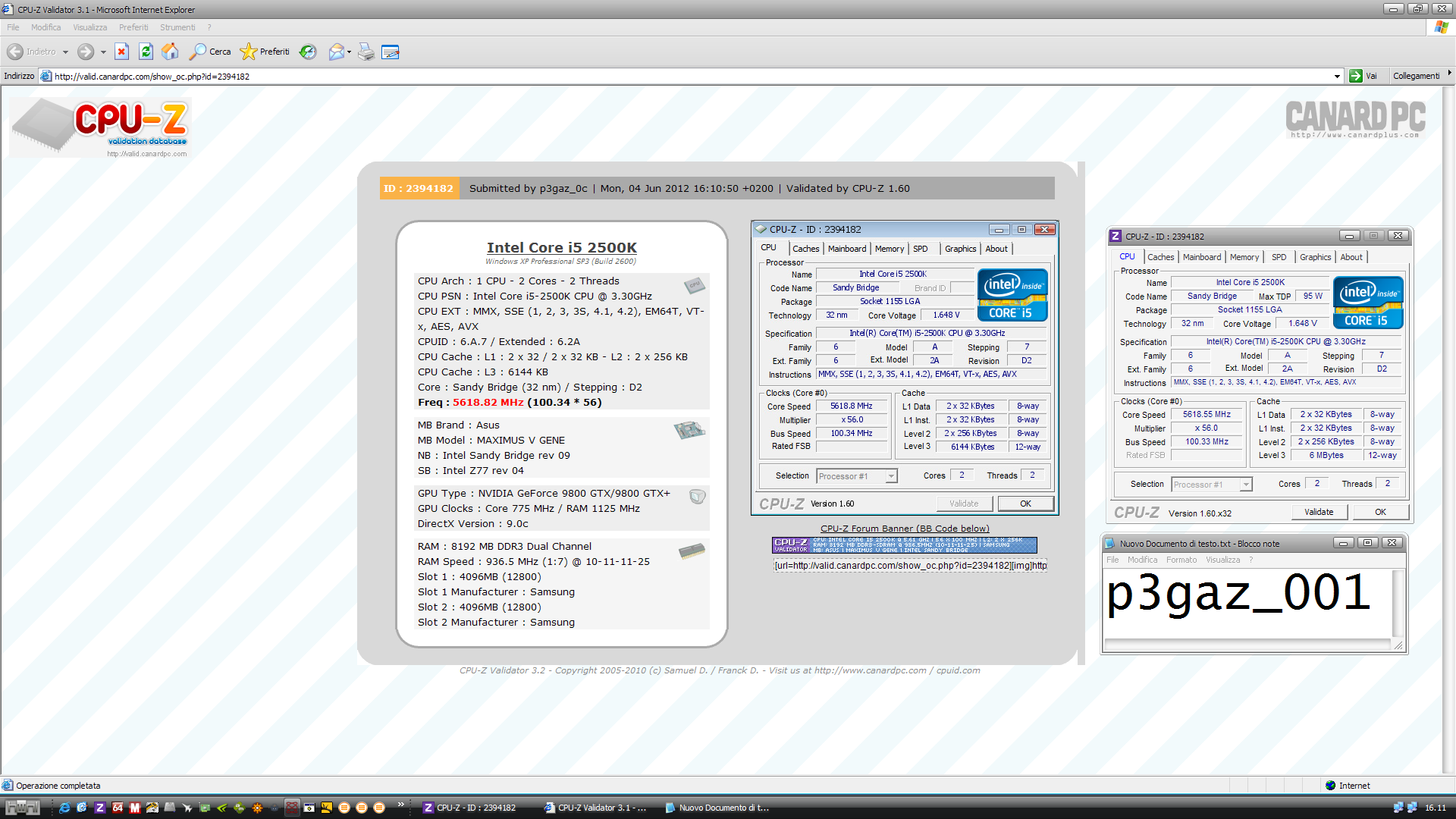This screenshot has height=819, width=1456.
Task: Click the red M quick launch icon
Action: click(x=135, y=808)
